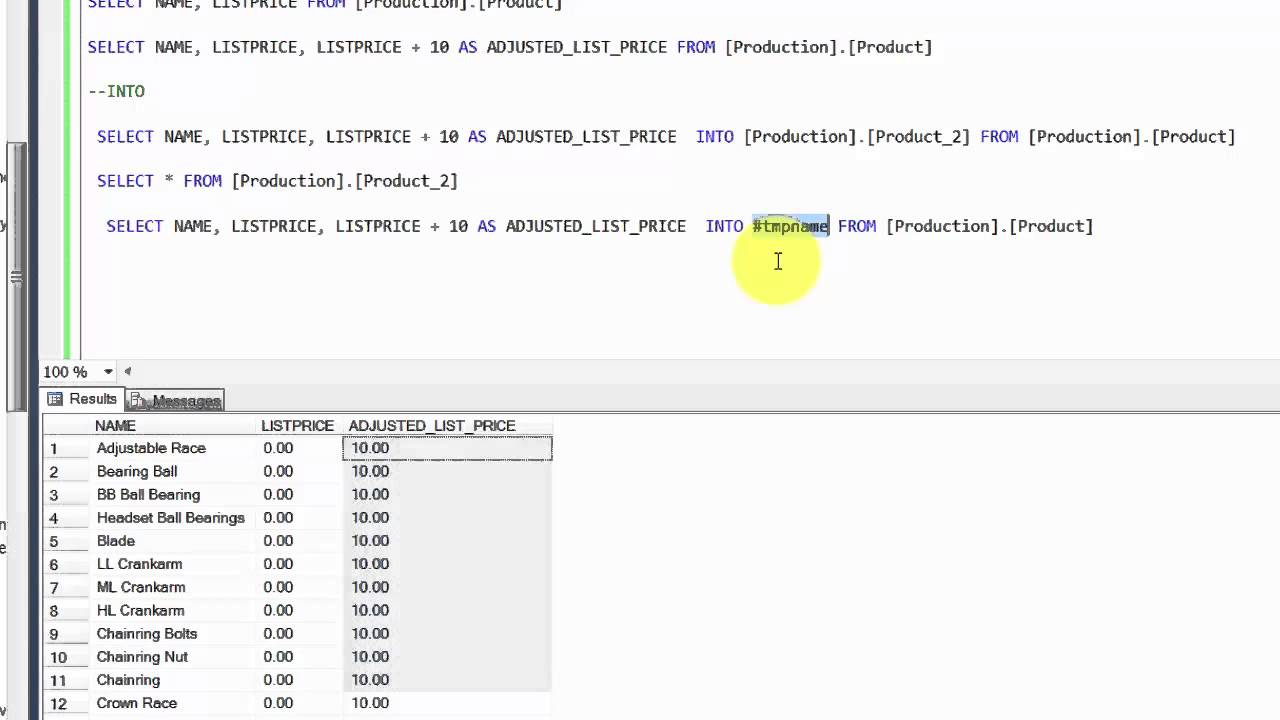Select result row number 2

67,471
